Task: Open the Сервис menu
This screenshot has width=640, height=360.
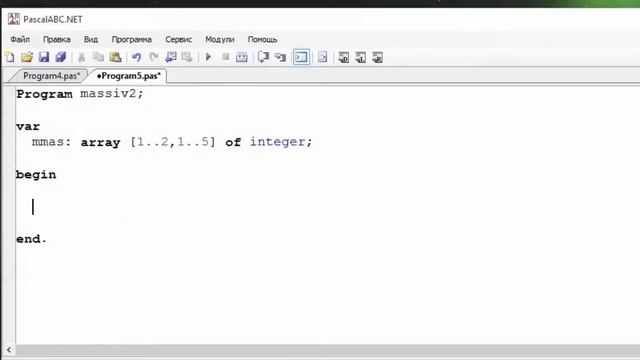Action: point(178,40)
